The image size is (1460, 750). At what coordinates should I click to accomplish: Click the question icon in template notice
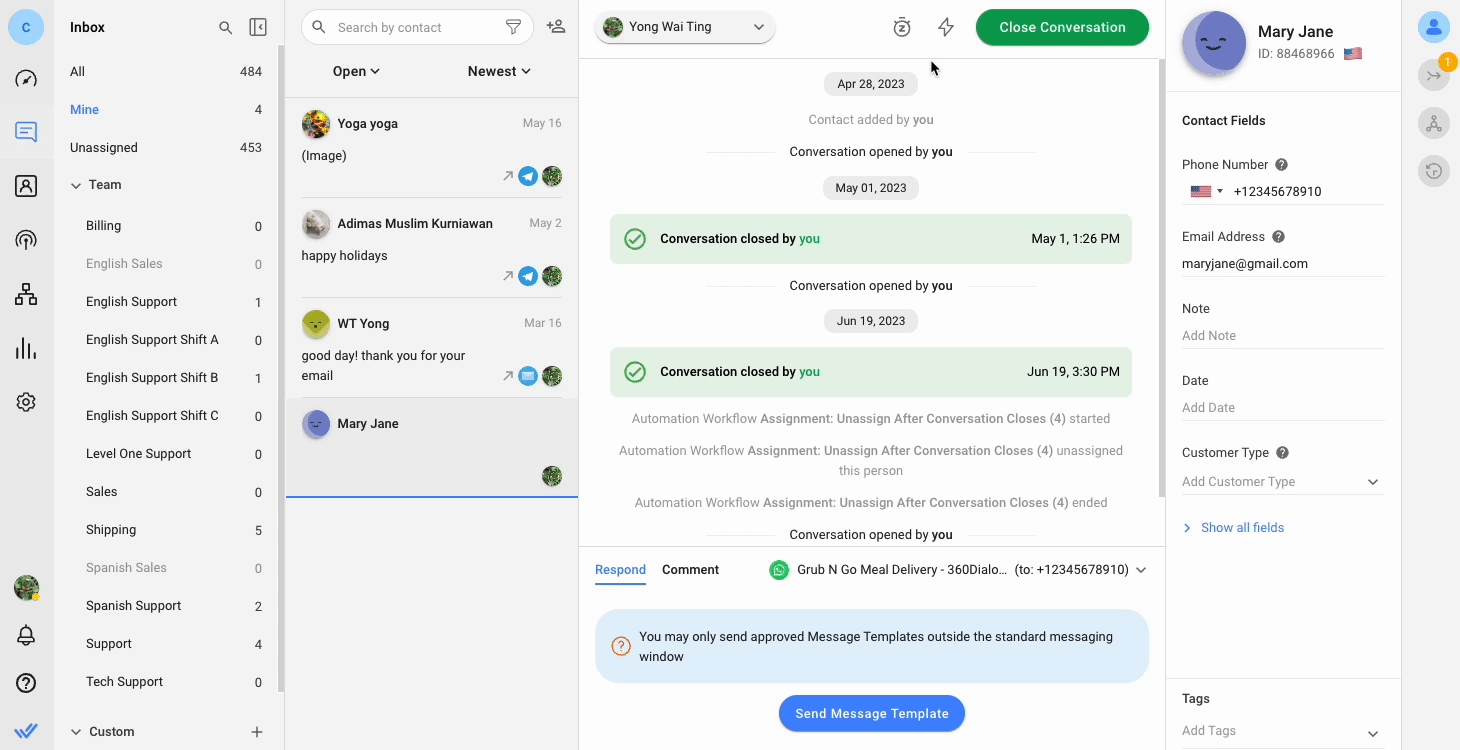[x=621, y=646]
